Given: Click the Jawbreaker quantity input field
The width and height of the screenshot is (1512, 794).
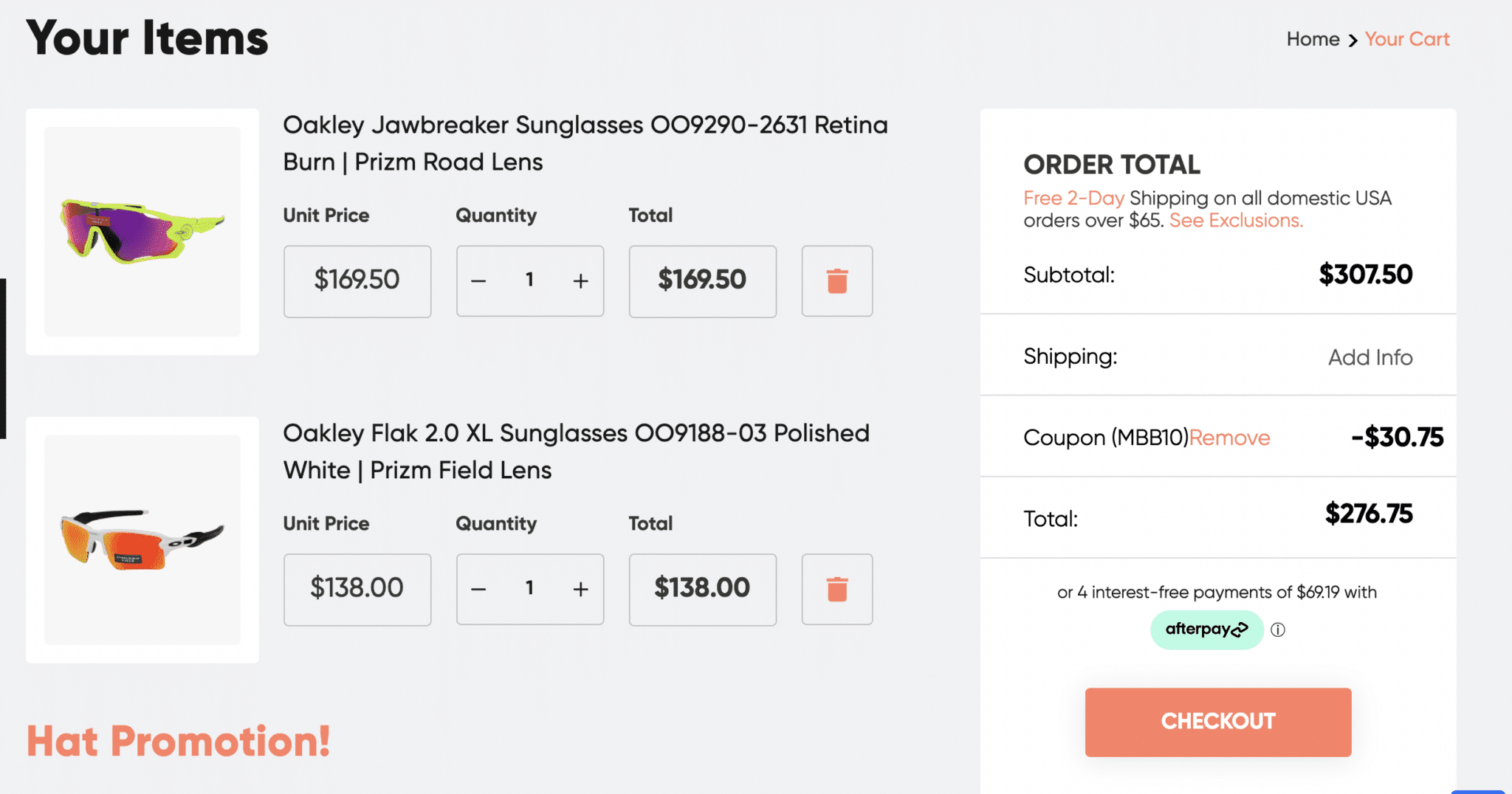Looking at the screenshot, I should pos(529,281).
